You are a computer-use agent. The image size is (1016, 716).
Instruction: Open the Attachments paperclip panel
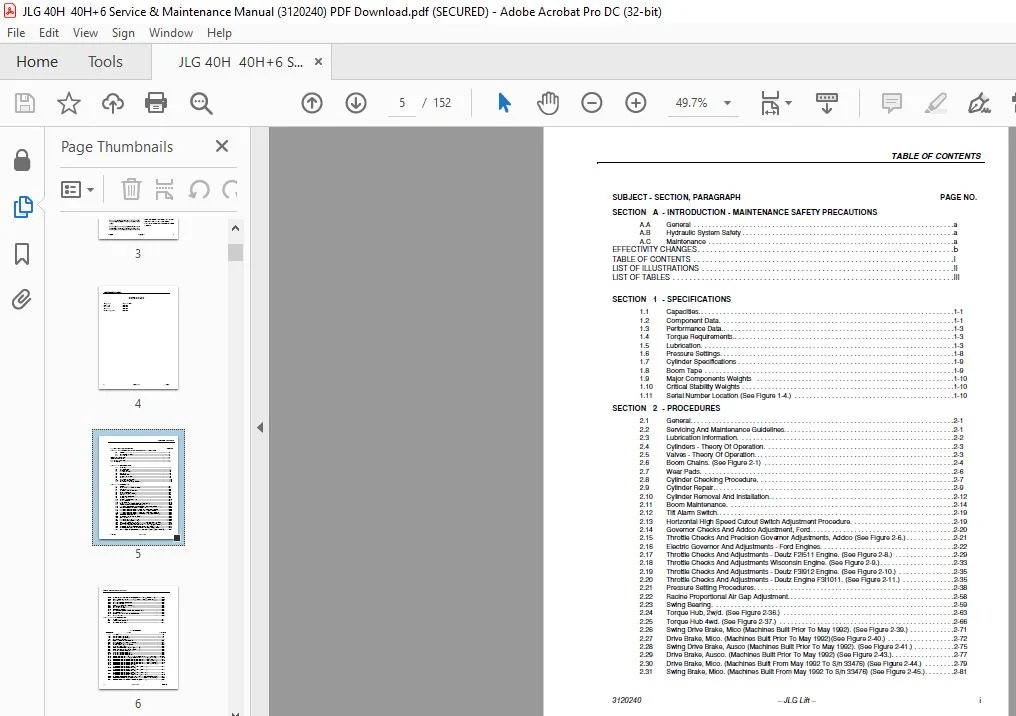(x=21, y=299)
